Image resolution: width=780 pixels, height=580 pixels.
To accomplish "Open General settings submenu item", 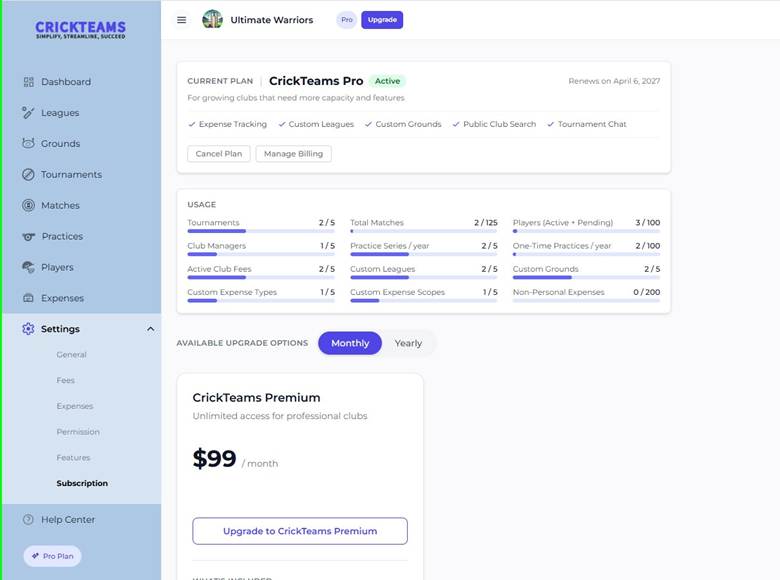I will click(72, 355).
